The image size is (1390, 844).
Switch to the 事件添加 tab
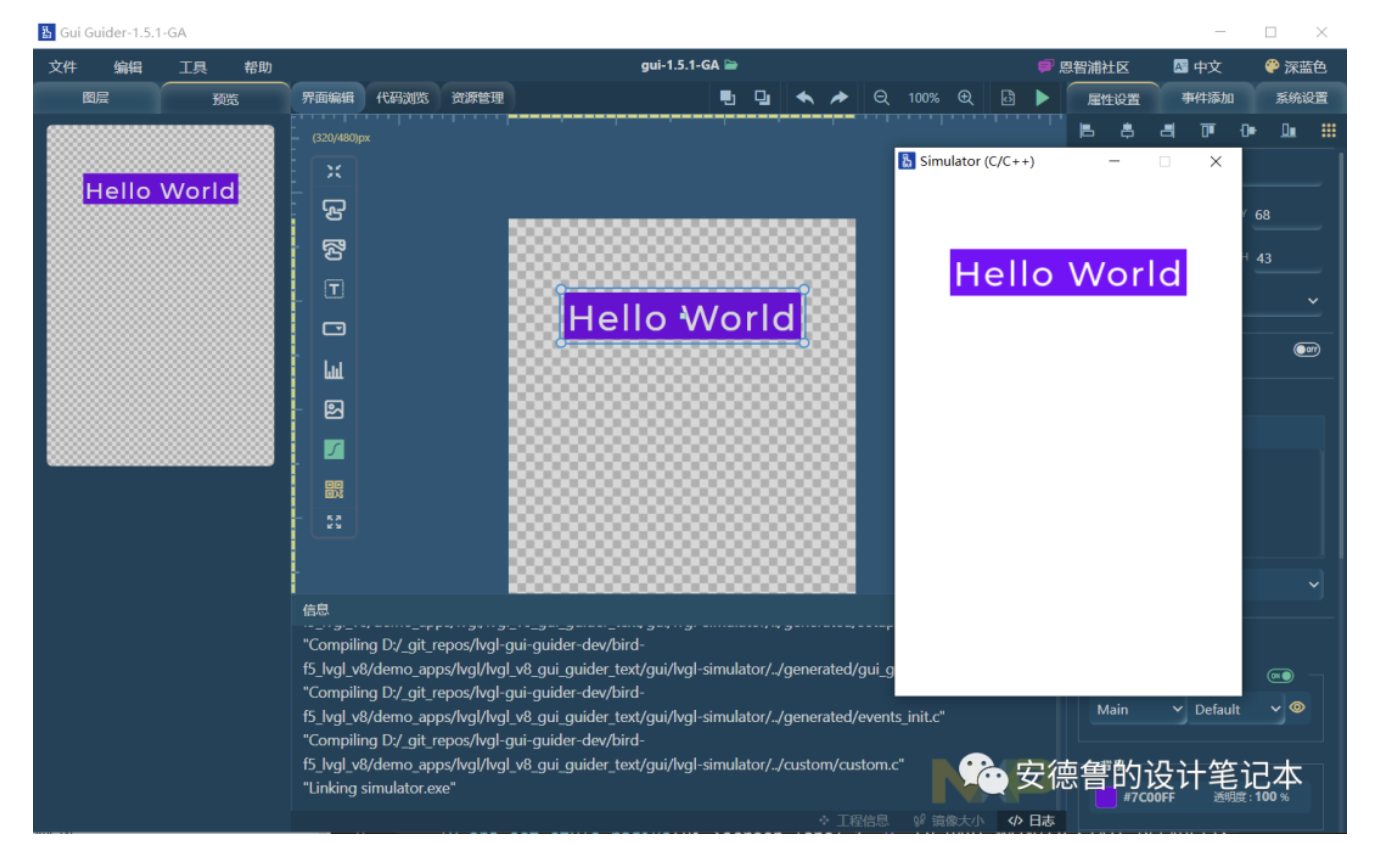click(1207, 98)
